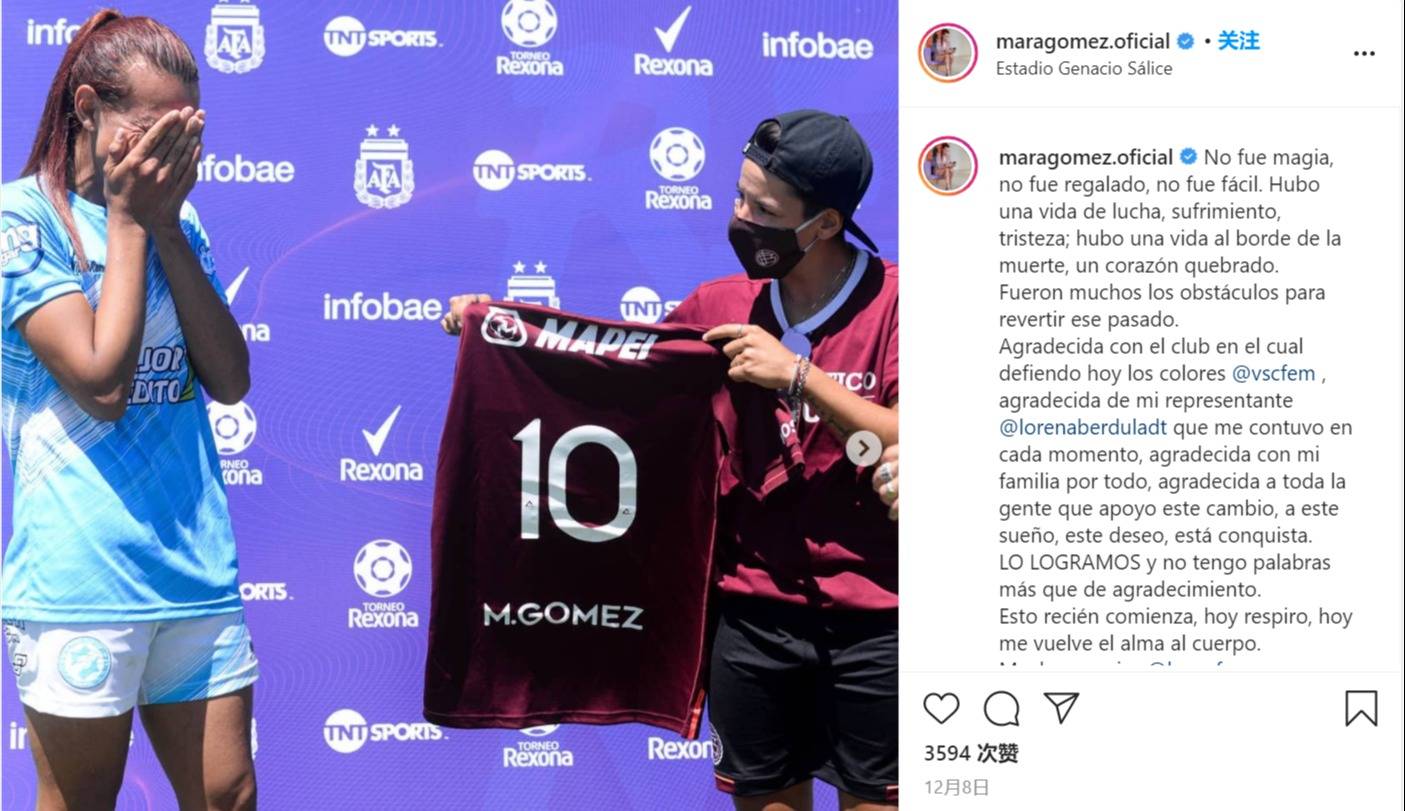
Task: Open comments via the speech bubble icon
Action: tap(1001, 708)
